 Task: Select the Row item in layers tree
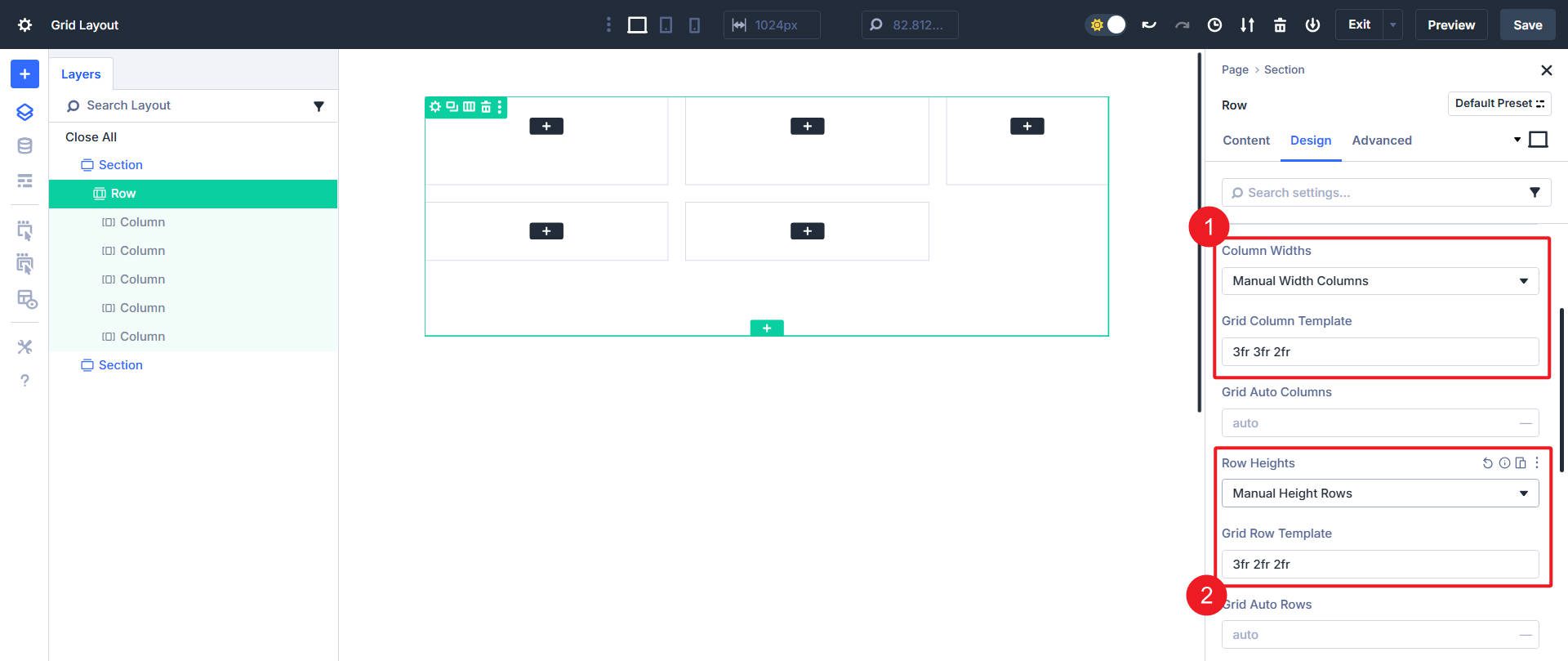click(x=123, y=194)
